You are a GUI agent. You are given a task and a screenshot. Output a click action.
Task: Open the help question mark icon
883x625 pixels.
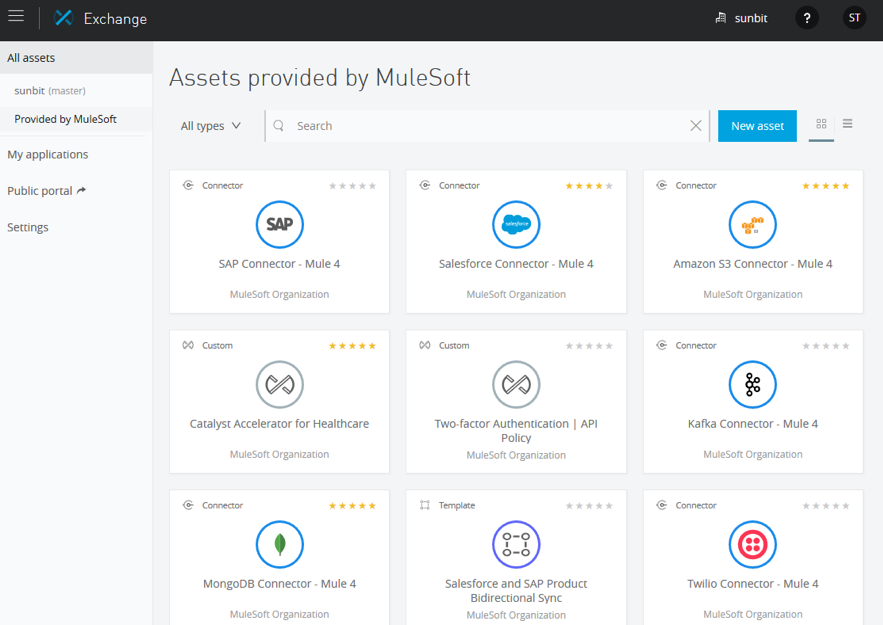(806, 18)
